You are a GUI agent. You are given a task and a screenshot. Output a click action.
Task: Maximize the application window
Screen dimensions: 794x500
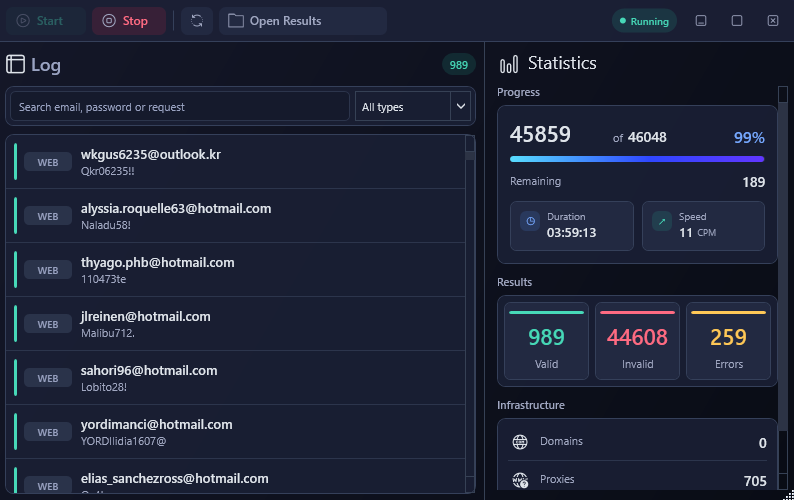pos(737,21)
